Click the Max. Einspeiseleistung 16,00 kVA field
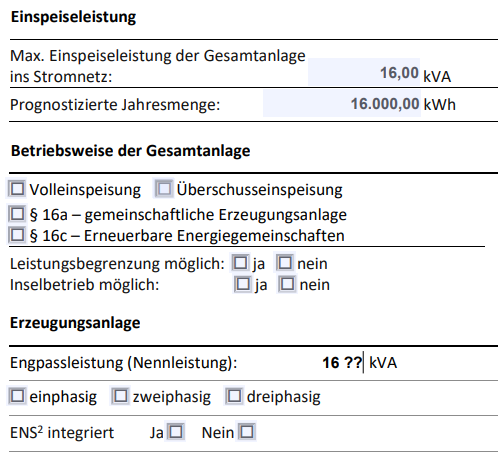This screenshot has height=466, width=498. click(364, 72)
